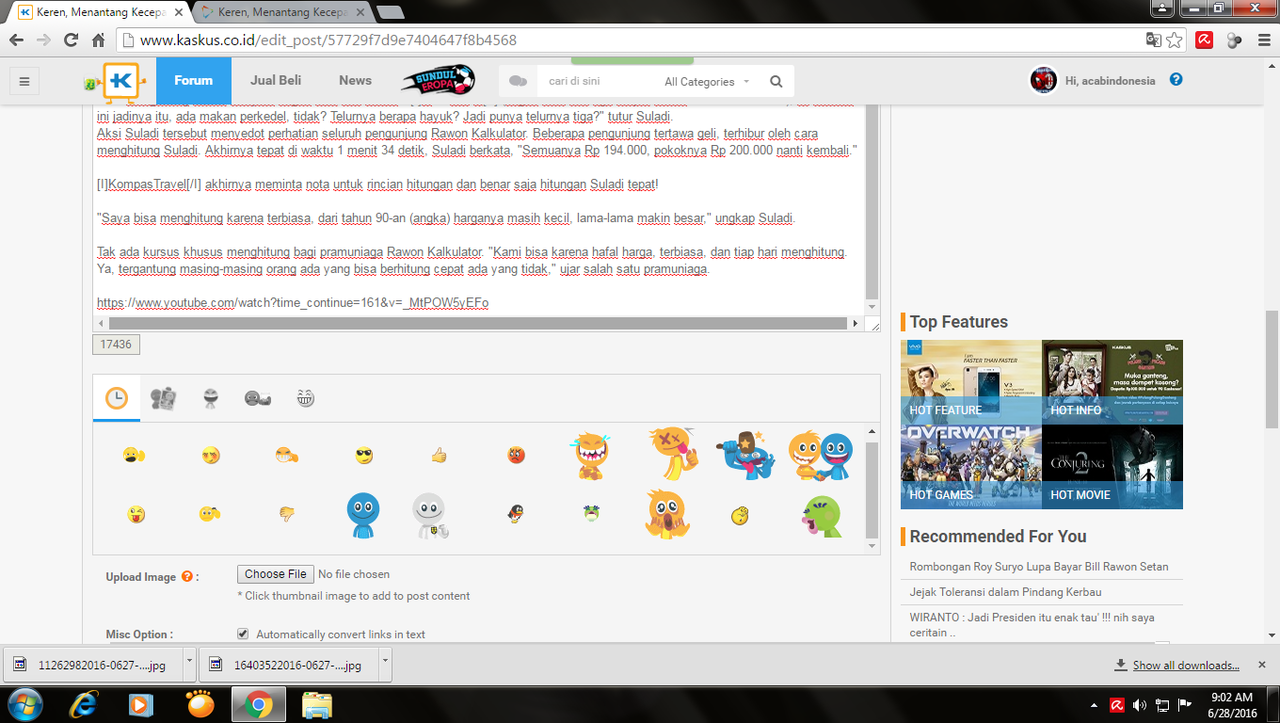Click the cloud icon in search bar
1280x723 pixels.
pos(517,81)
